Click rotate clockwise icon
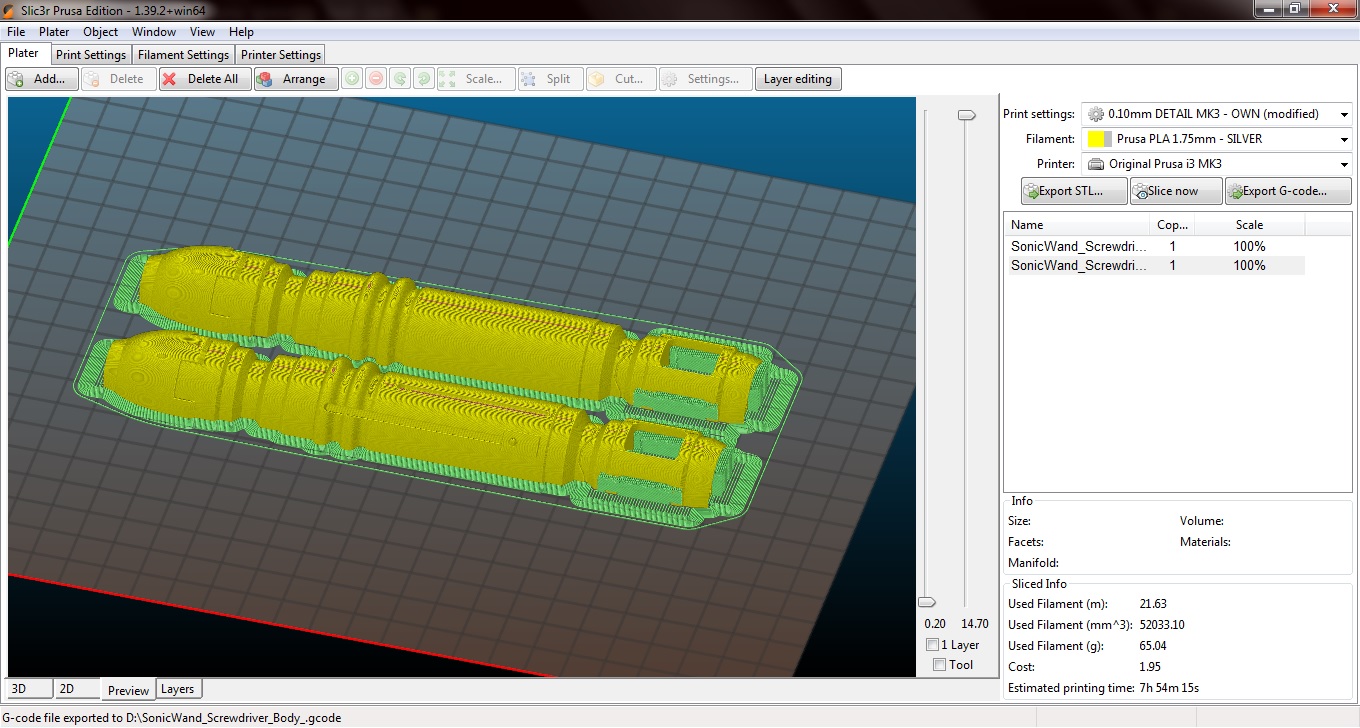Viewport: 1360px width, 728px height. tap(424, 79)
